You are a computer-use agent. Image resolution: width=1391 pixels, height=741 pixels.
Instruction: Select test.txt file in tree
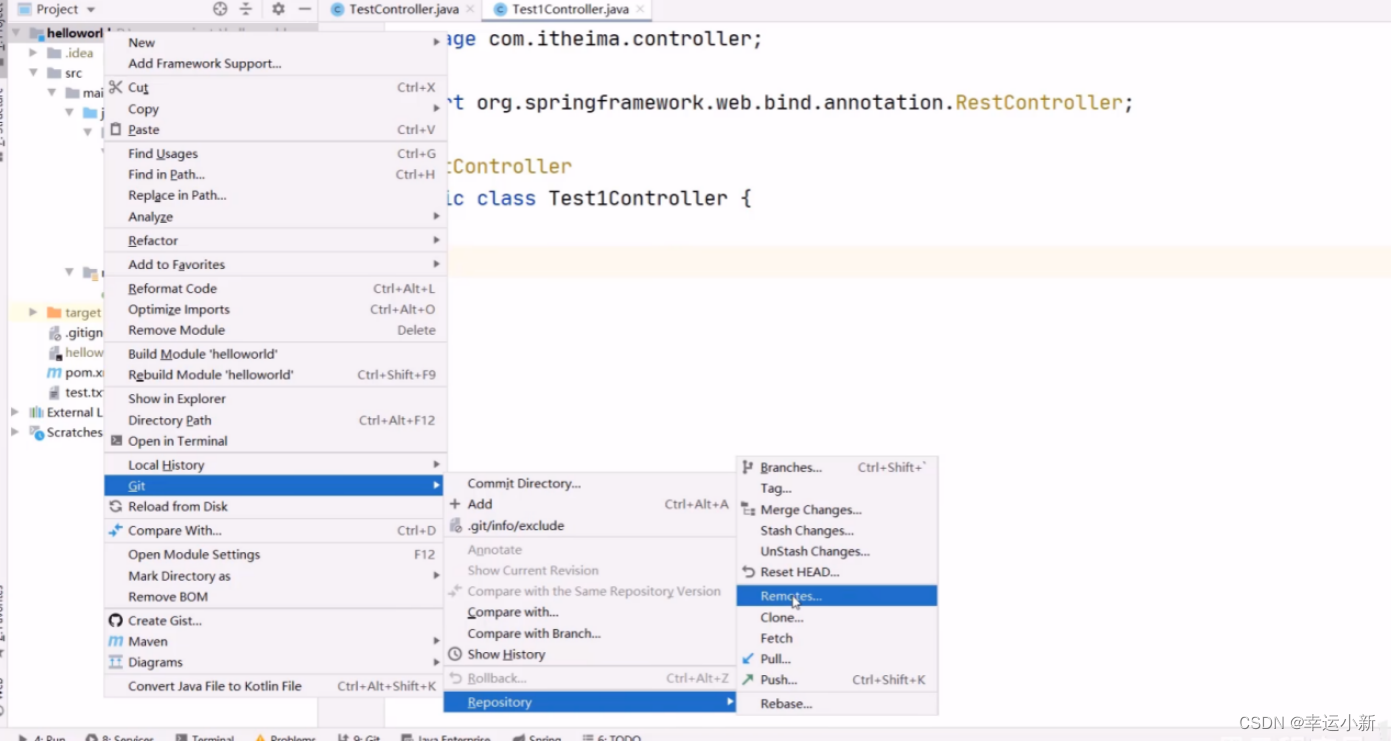[77, 392]
